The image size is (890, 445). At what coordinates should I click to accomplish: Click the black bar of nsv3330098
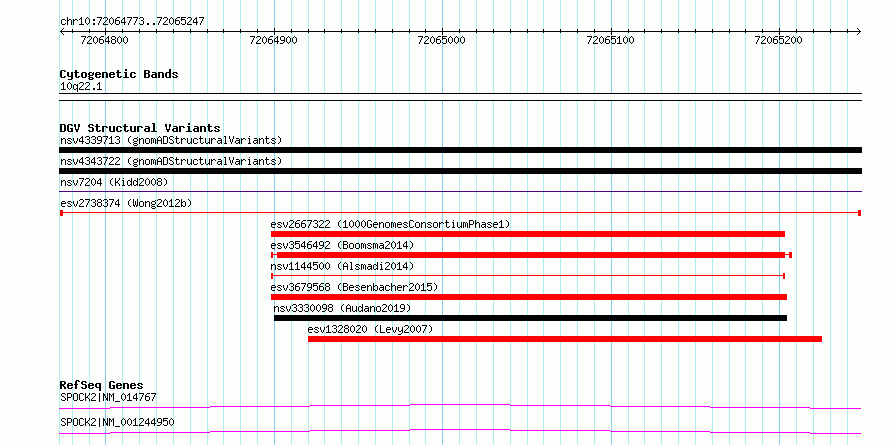(530, 318)
